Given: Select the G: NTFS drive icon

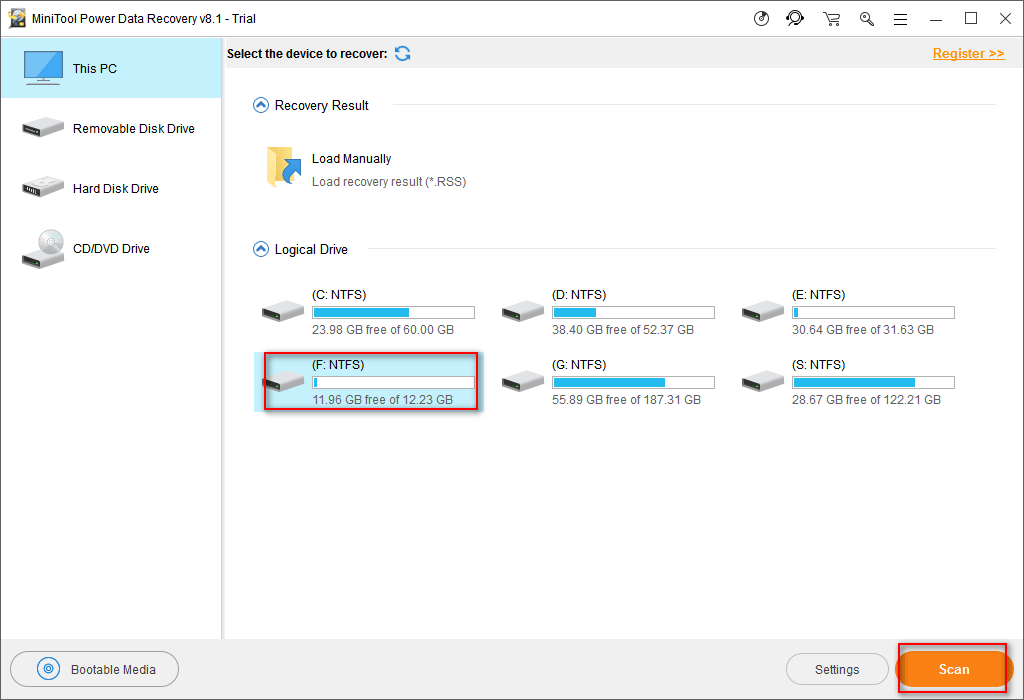Looking at the screenshot, I should tap(522, 381).
